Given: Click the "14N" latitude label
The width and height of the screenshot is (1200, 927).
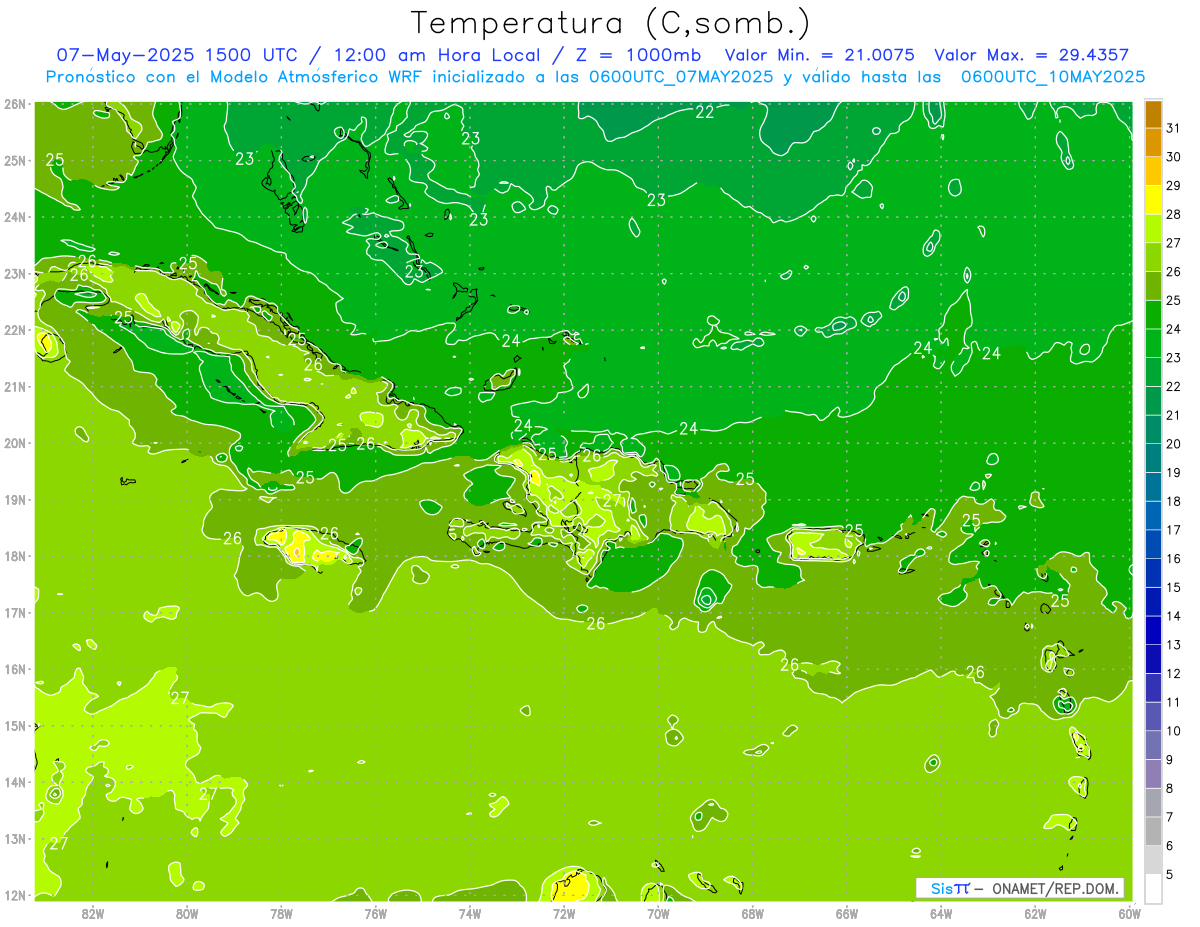Looking at the screenshot, I should (15, 782).
